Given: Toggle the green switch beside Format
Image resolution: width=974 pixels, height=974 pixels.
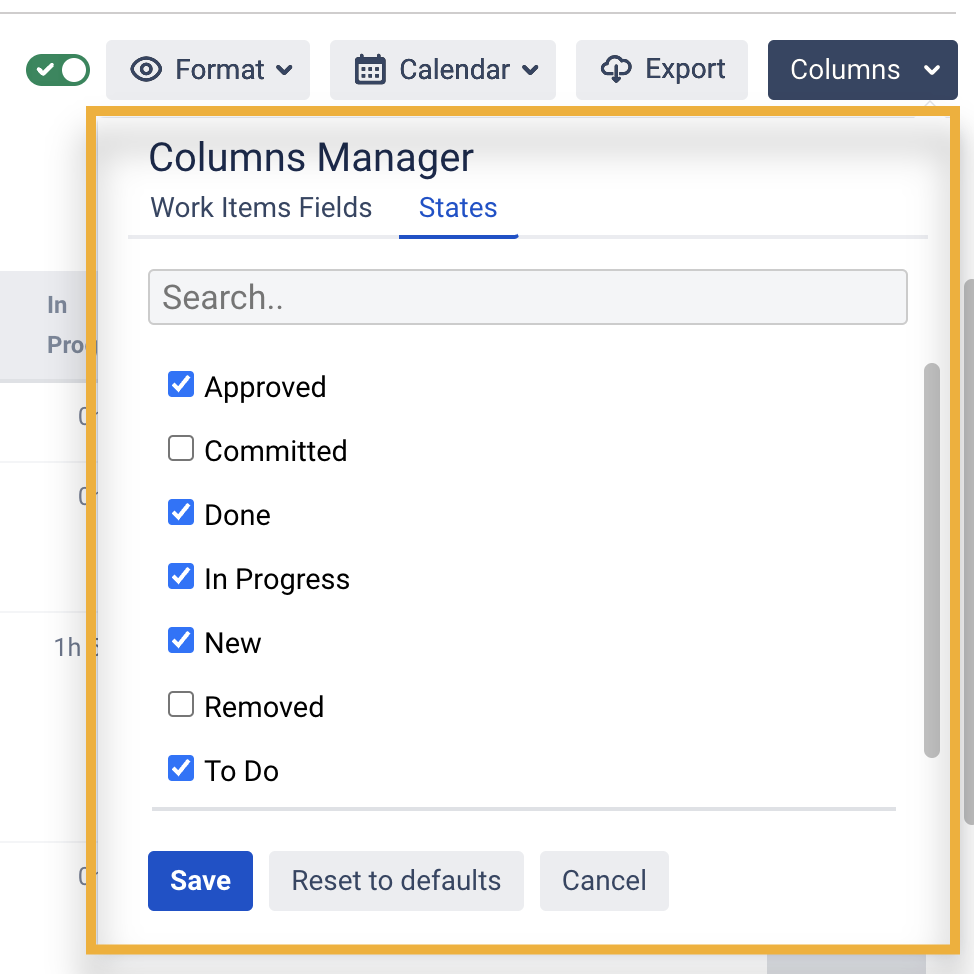Looking at the screenshot, I should tap(58, 70).
